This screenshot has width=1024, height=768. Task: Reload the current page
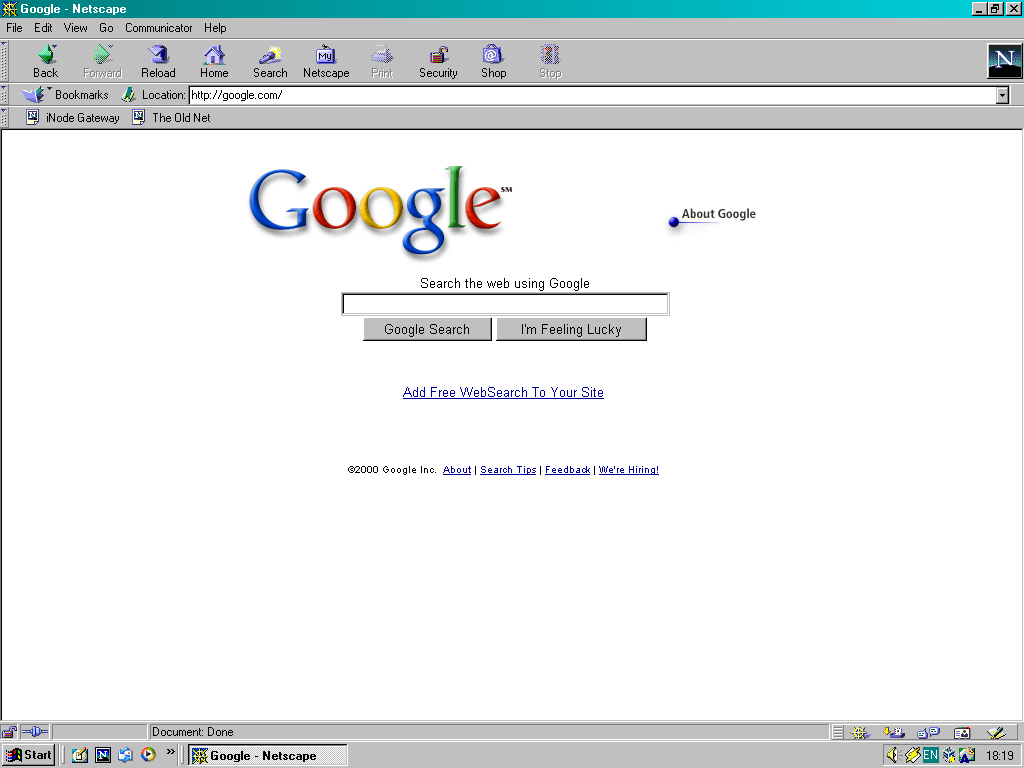click(158, 61)
